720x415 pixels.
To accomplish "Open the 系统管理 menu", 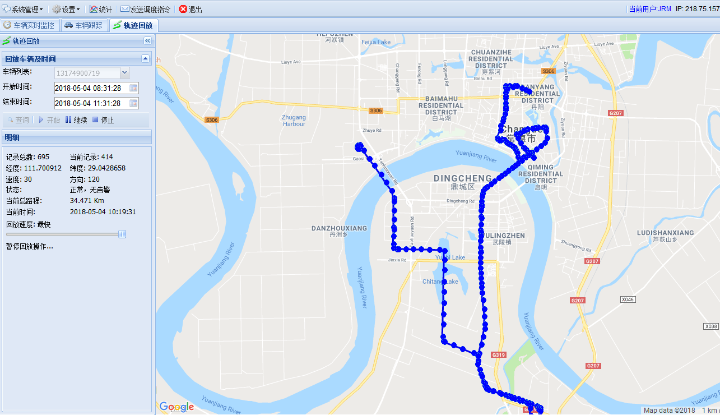I will pos(23,9).
